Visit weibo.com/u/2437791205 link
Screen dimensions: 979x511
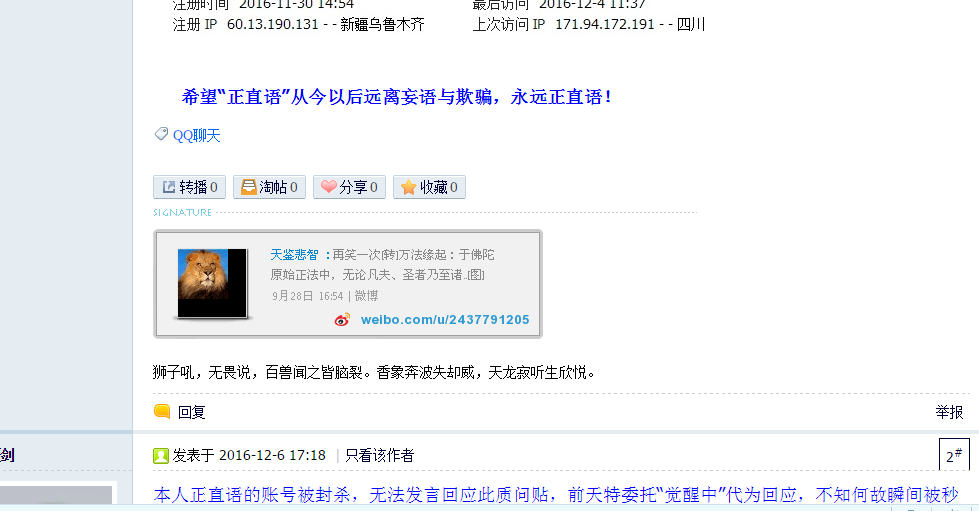click(445, 320)
